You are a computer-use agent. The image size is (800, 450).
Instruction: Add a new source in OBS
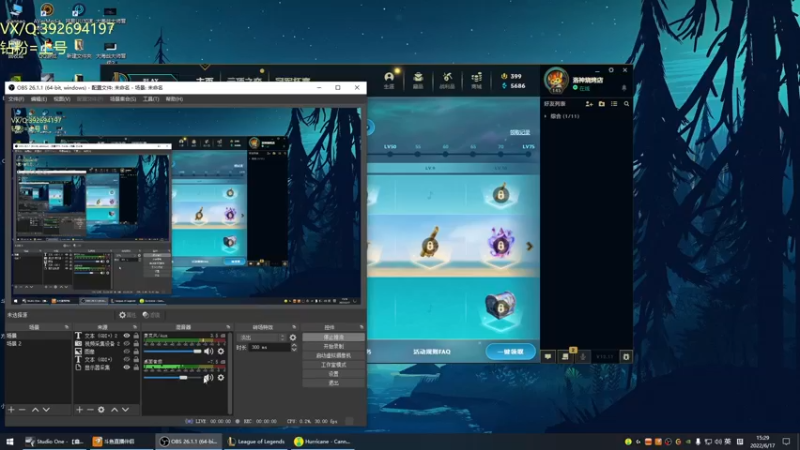click(79, 410)
